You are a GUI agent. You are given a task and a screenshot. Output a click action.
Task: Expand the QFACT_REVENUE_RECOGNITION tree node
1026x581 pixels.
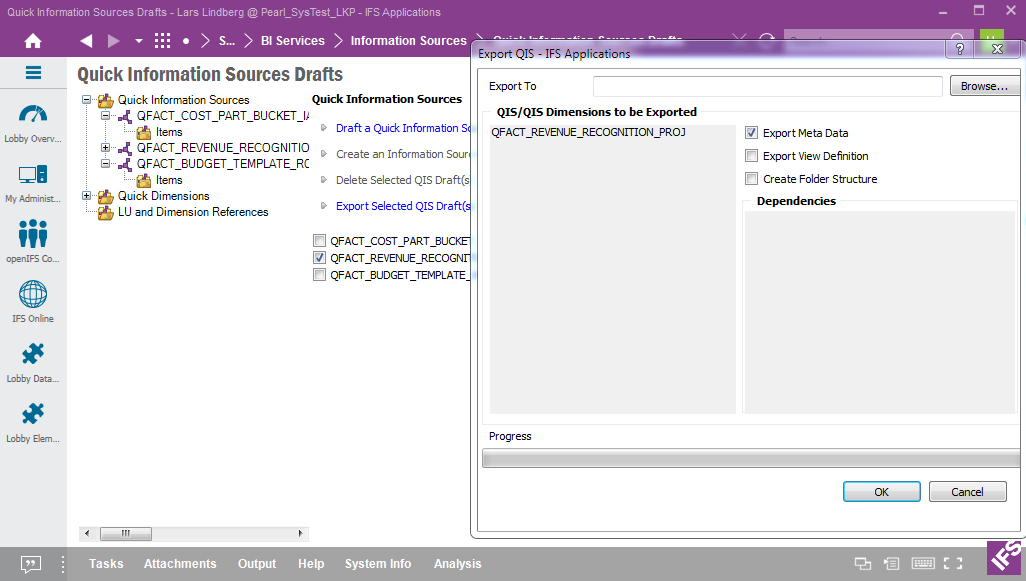coord(106,148)
